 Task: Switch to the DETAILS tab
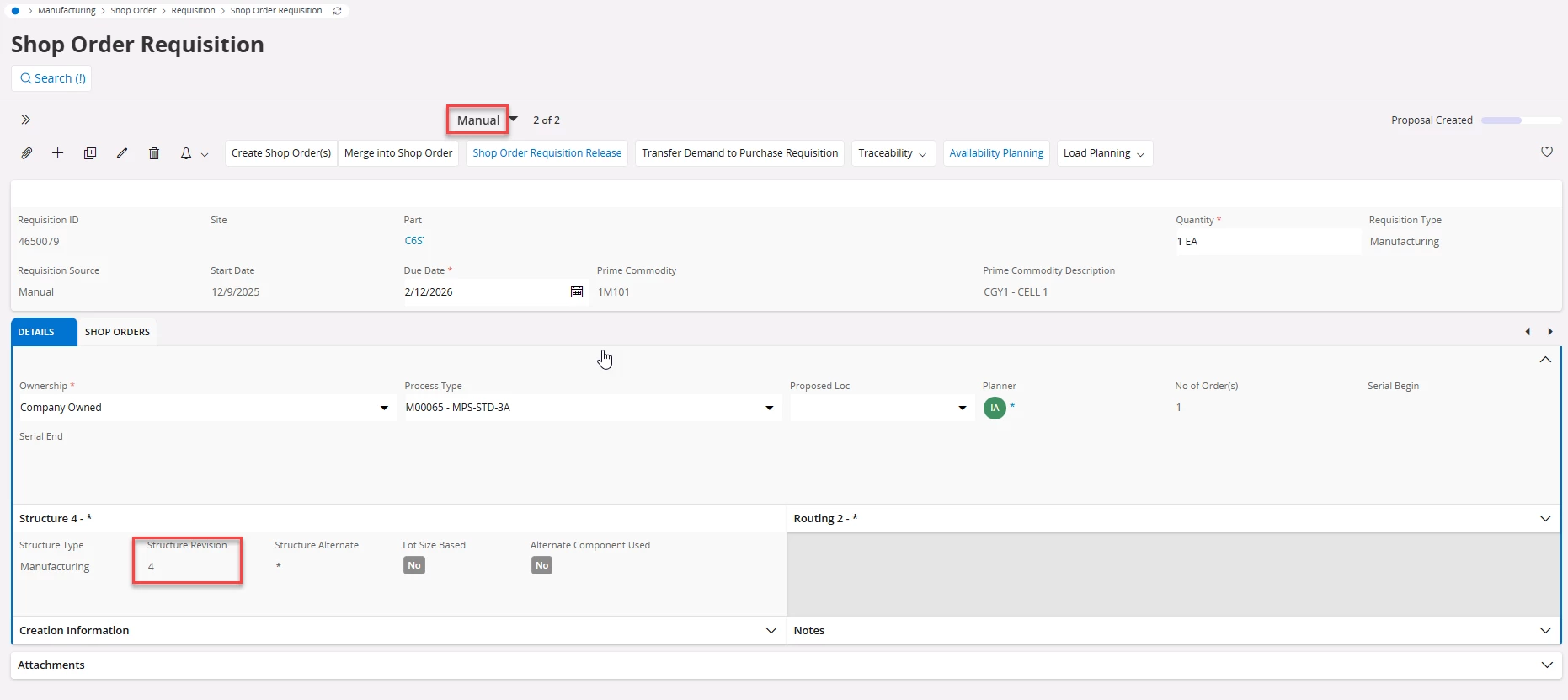(x=44, y=332)
